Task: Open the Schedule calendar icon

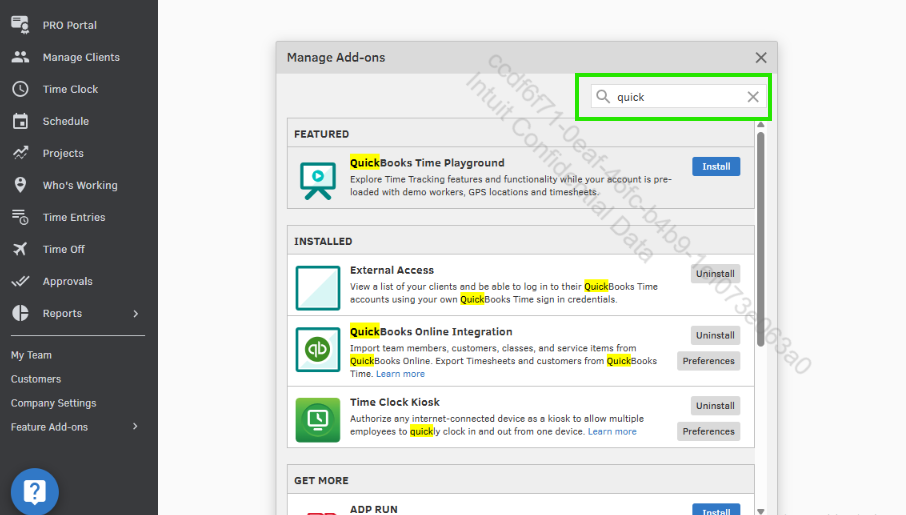Action: pyautogui.click(x=20, y=121)
